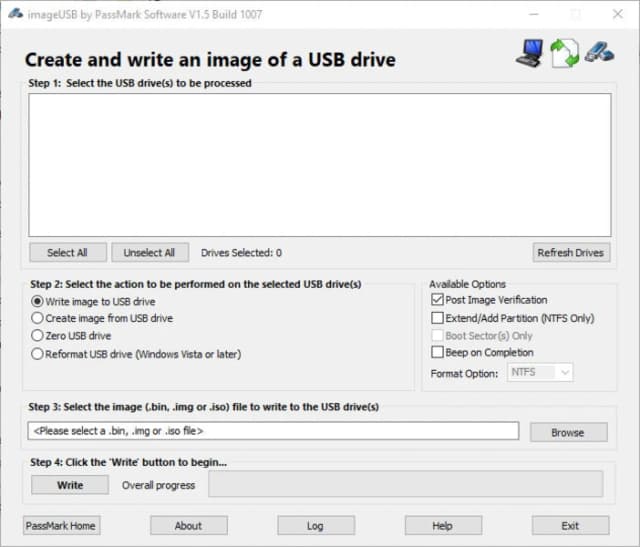Viewport: 640px width, 547px height.
Task: Start writing with the Write button
Action: [x=70, y=485]
